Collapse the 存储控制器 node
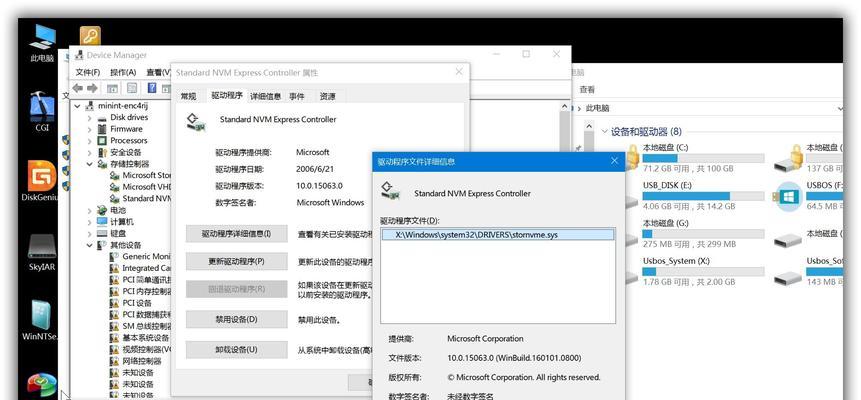861x400 pixels. [x=90, y=164]
